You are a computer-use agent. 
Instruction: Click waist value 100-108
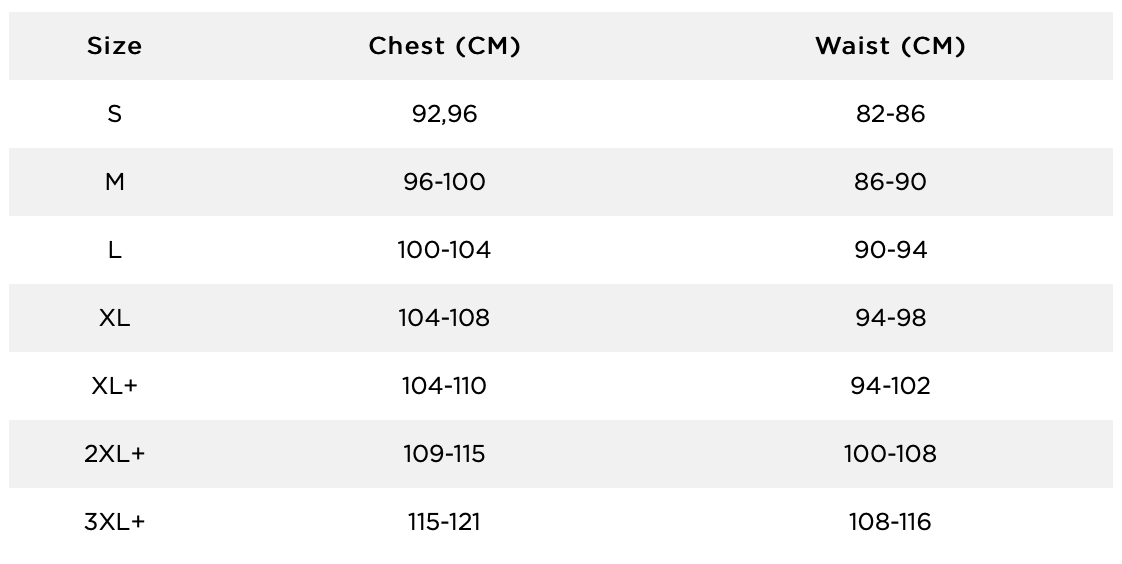[890, 454]
